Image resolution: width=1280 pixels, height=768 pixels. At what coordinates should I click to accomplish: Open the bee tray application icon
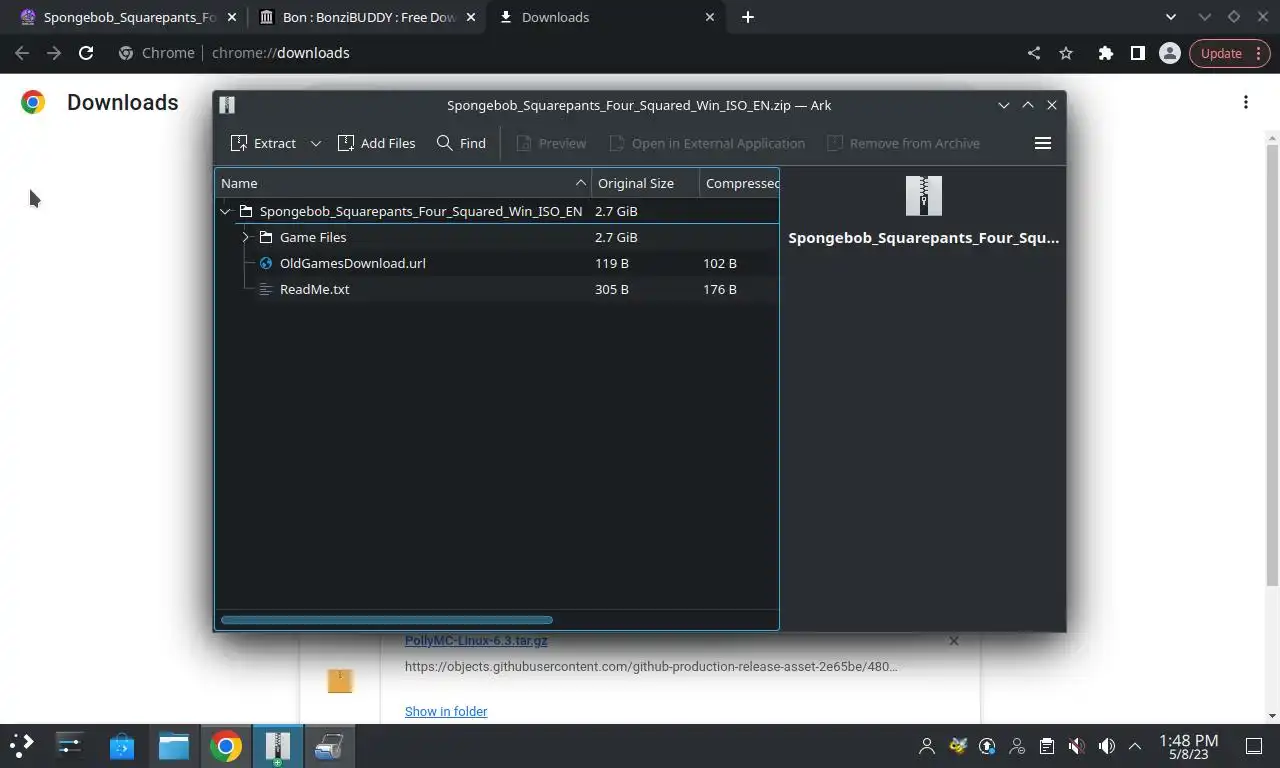point(958,746)
